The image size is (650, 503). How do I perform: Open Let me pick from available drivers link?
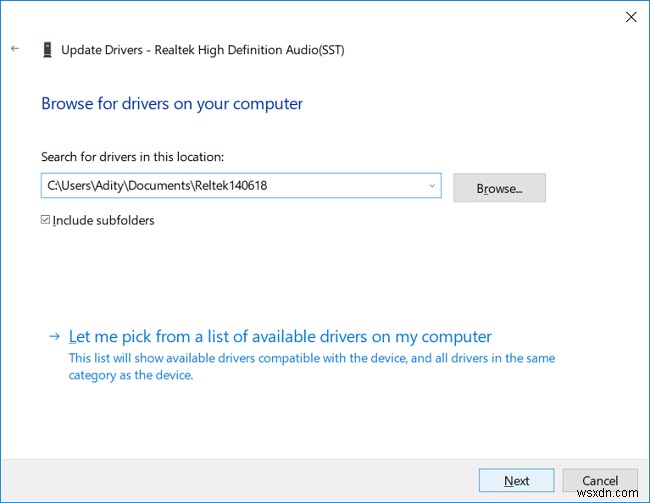[x=280, y=337]
